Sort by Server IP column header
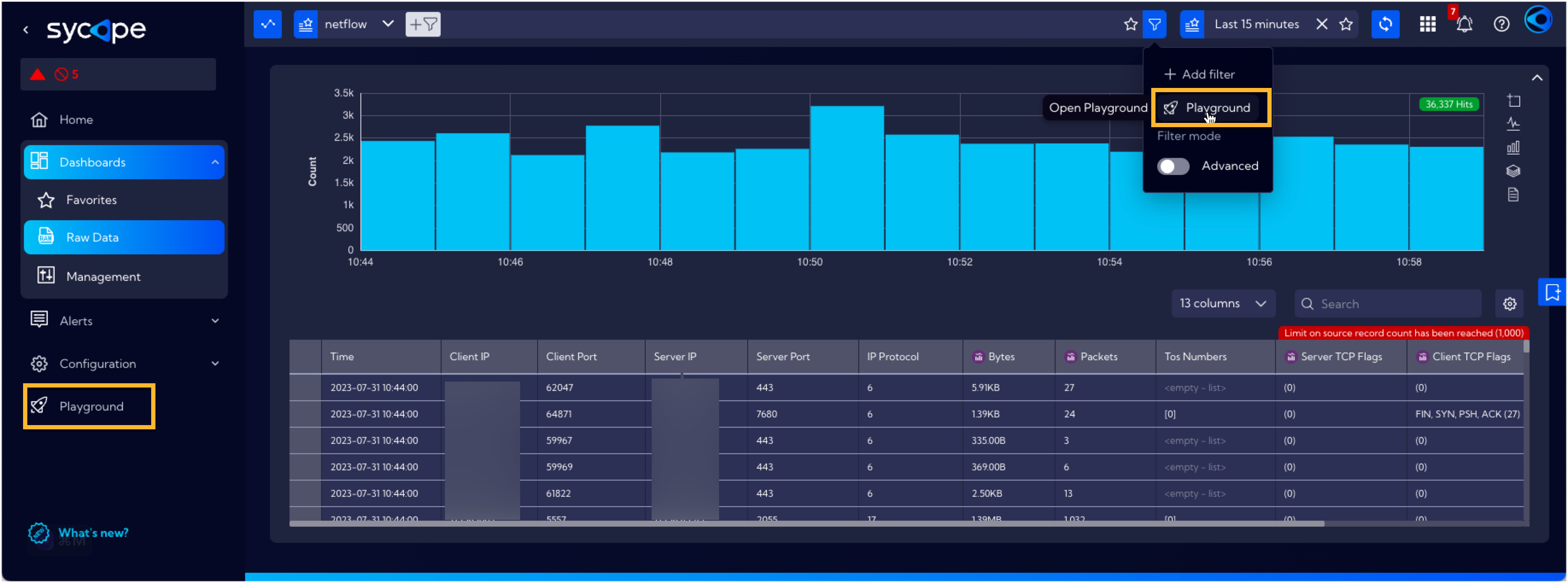The height and width of the screenshot is (583, 1568). [x=696, y=357]
